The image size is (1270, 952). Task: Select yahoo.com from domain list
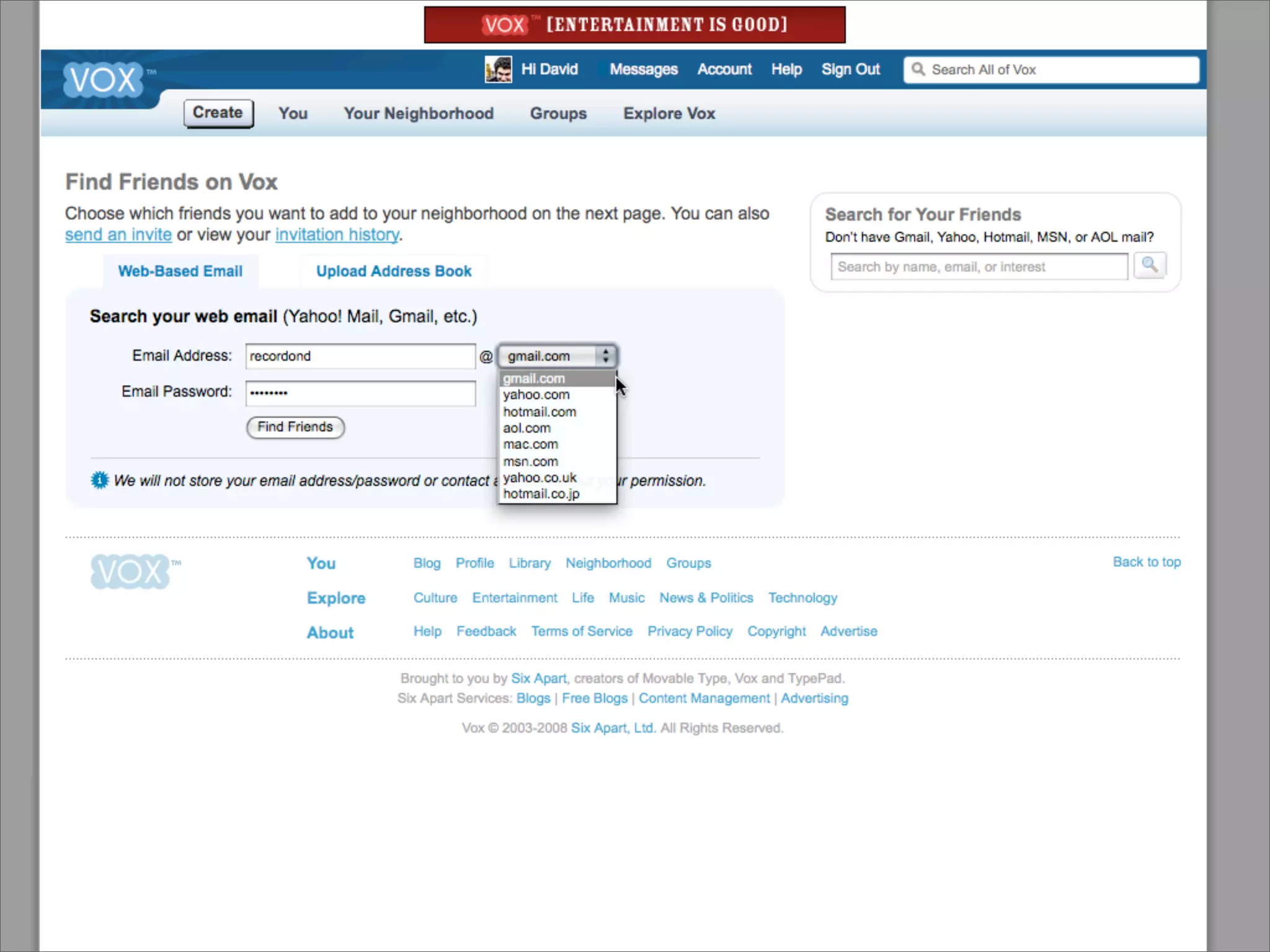pyautogui.click(x=536, y=395)
